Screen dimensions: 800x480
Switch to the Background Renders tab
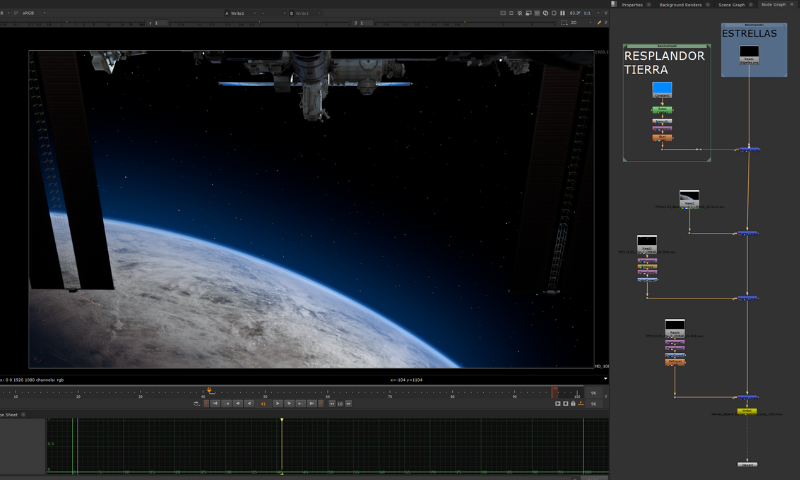click(x=681, y=5)
